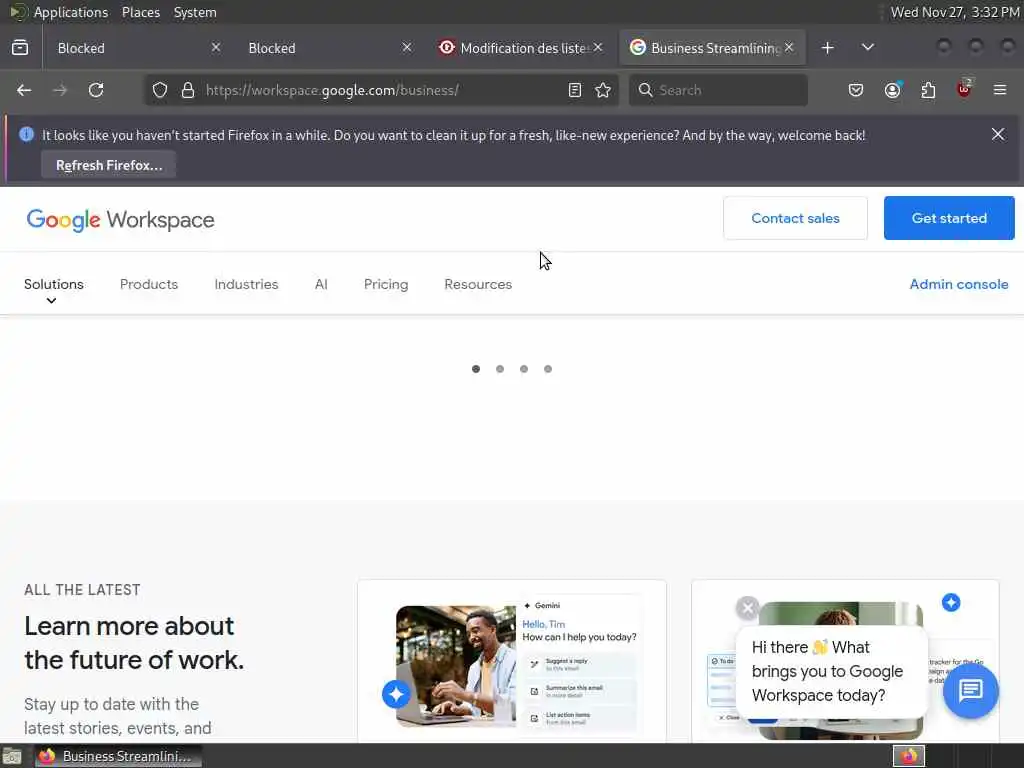Image resolution: width=1024 pixels, height=768 pixels.
Task: Open the Firefox View icon
Action: (x=20, y=48)
